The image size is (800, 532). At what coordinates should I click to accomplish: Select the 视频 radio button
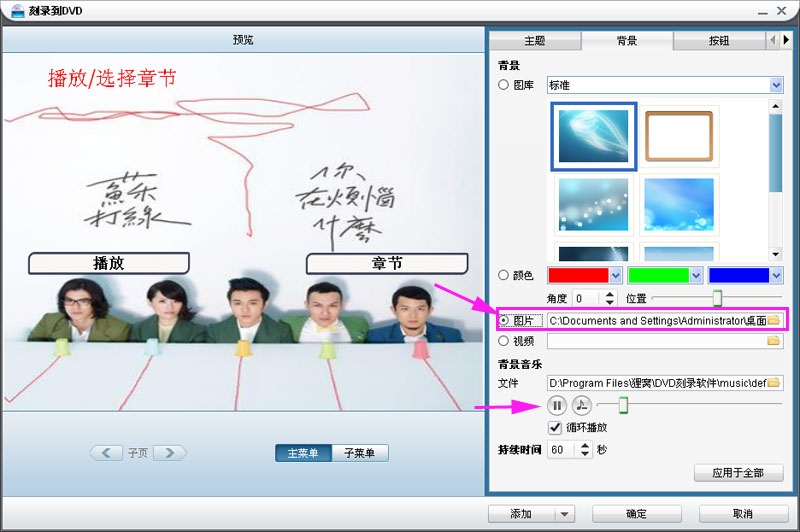point(504,341)
